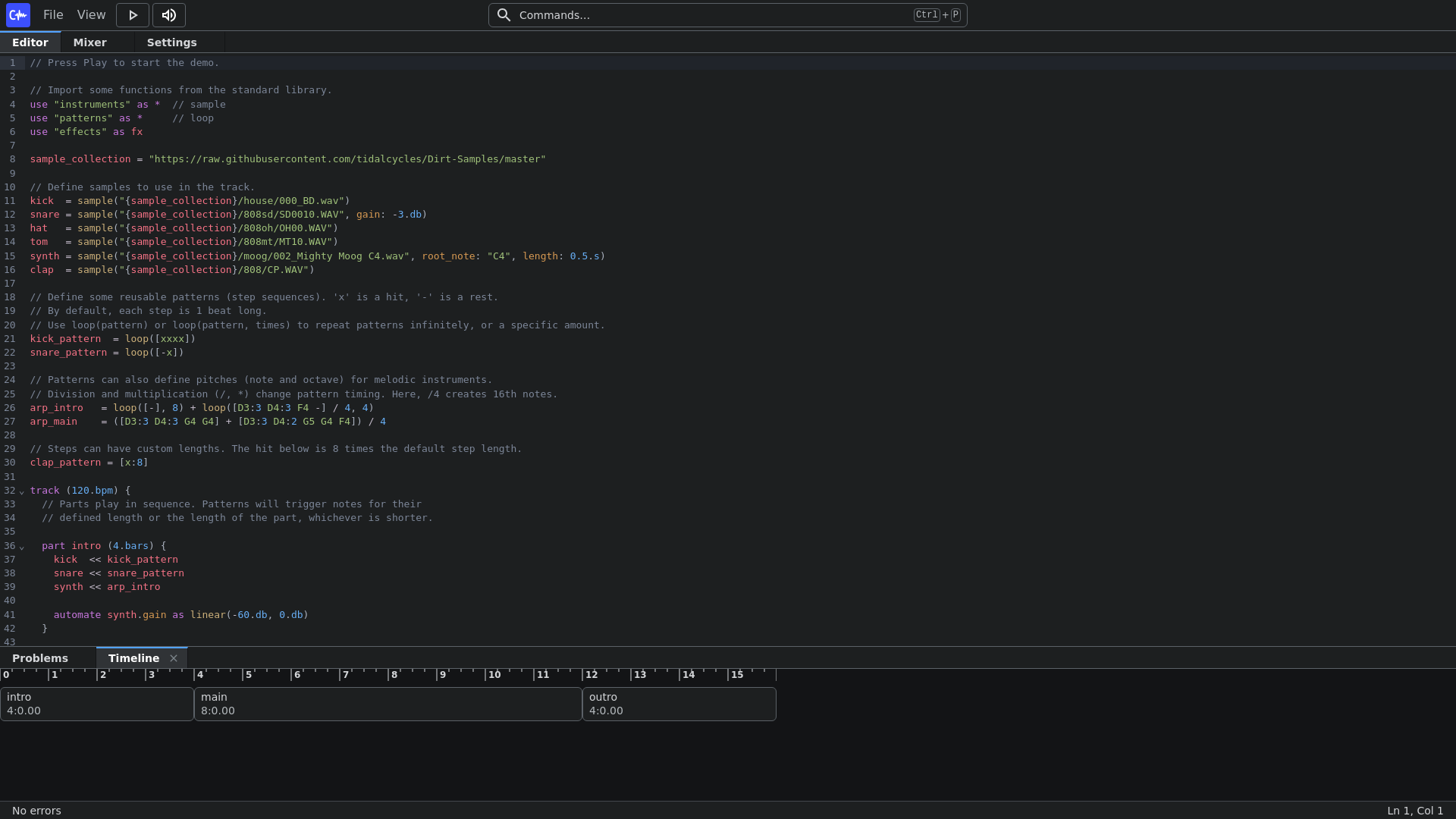Click the clap sample definition on line 16
Viewport: 1456px width, 819px height.
point(172,270)
